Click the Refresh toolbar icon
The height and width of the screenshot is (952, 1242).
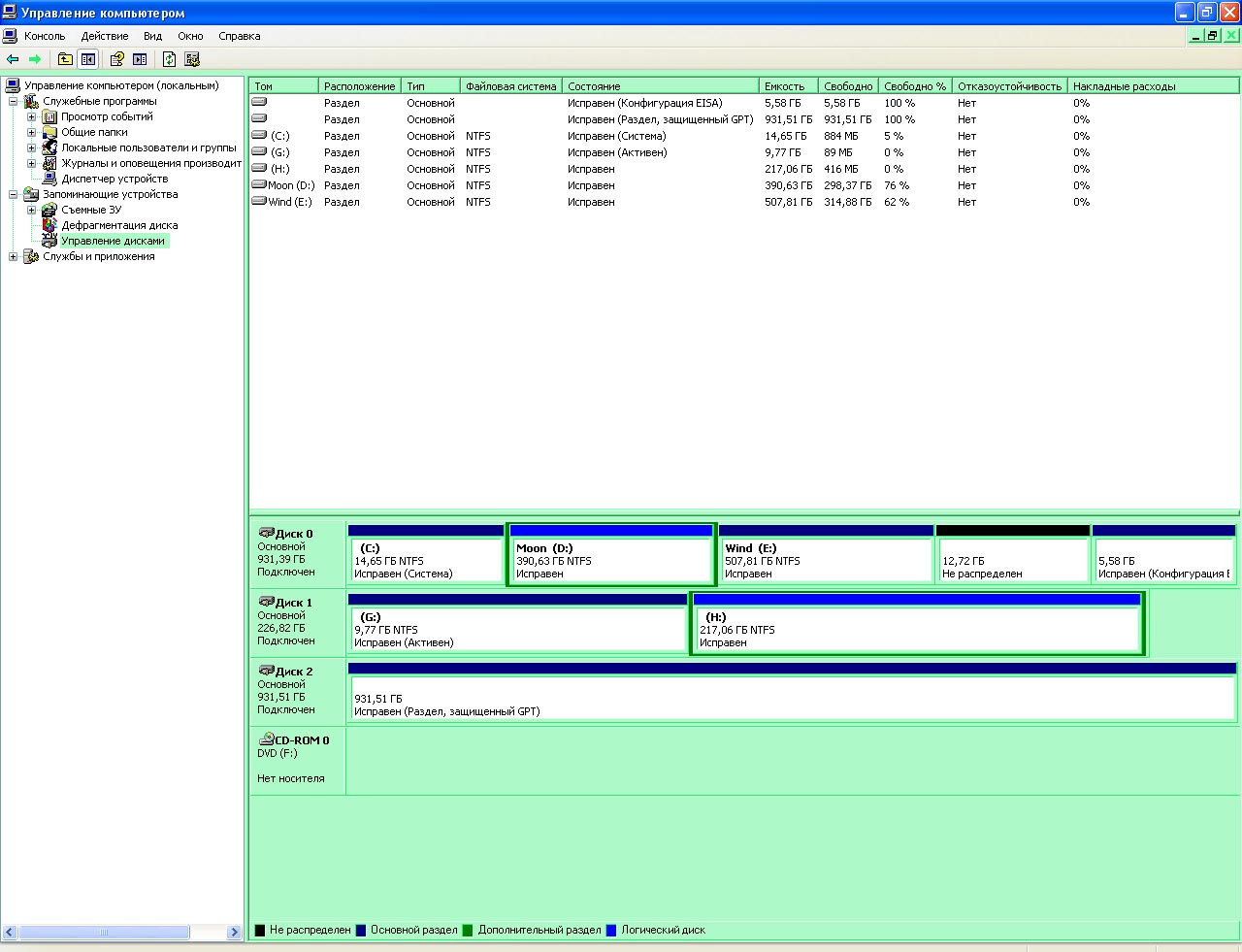click(169, 59)
